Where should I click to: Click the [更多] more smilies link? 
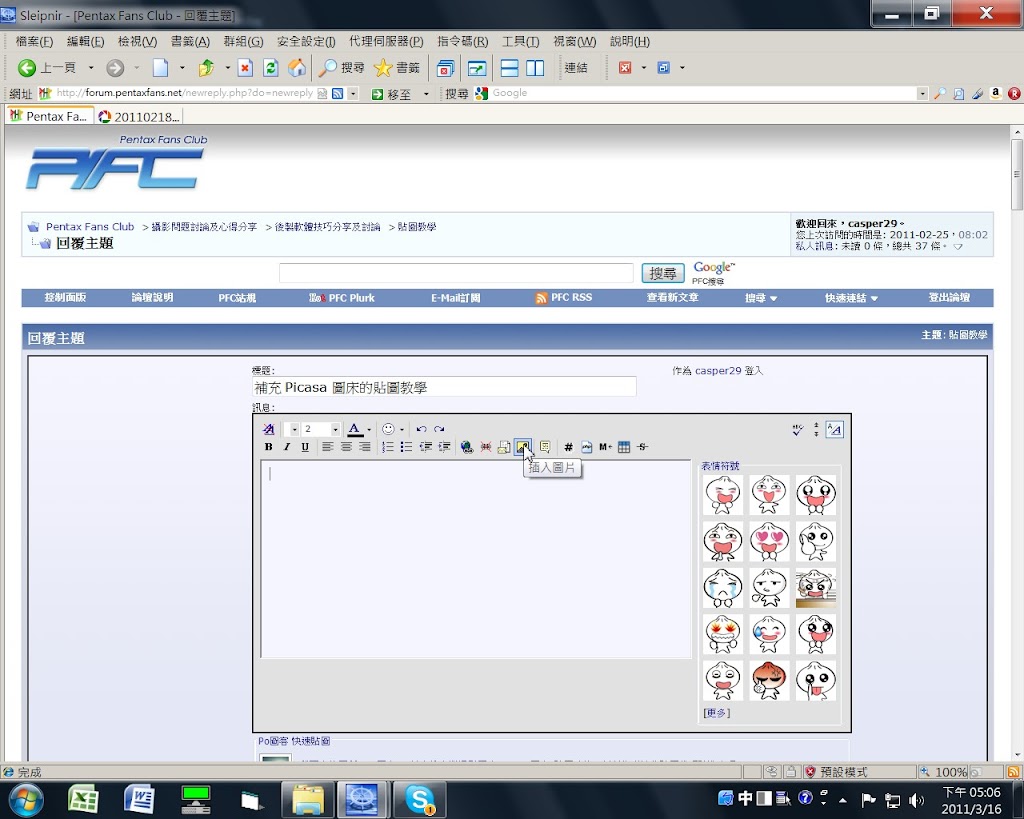(716, 713)
